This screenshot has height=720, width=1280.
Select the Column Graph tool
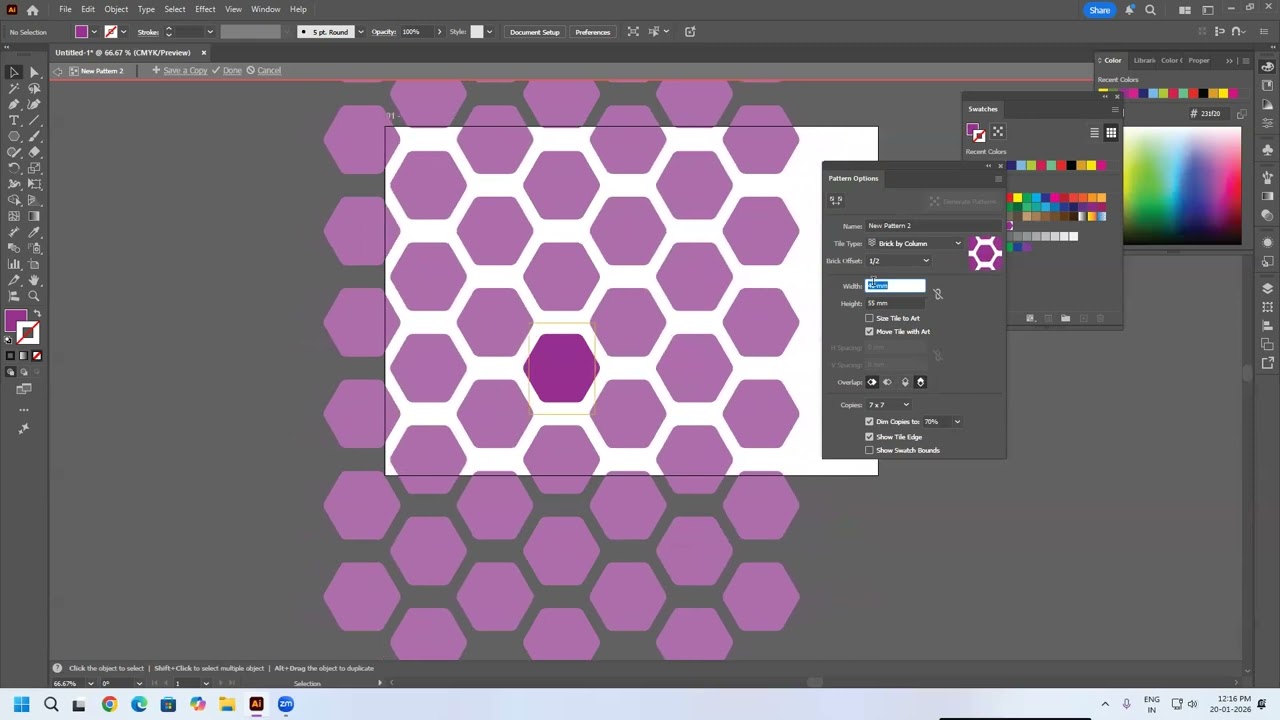[x=14, y=264]
